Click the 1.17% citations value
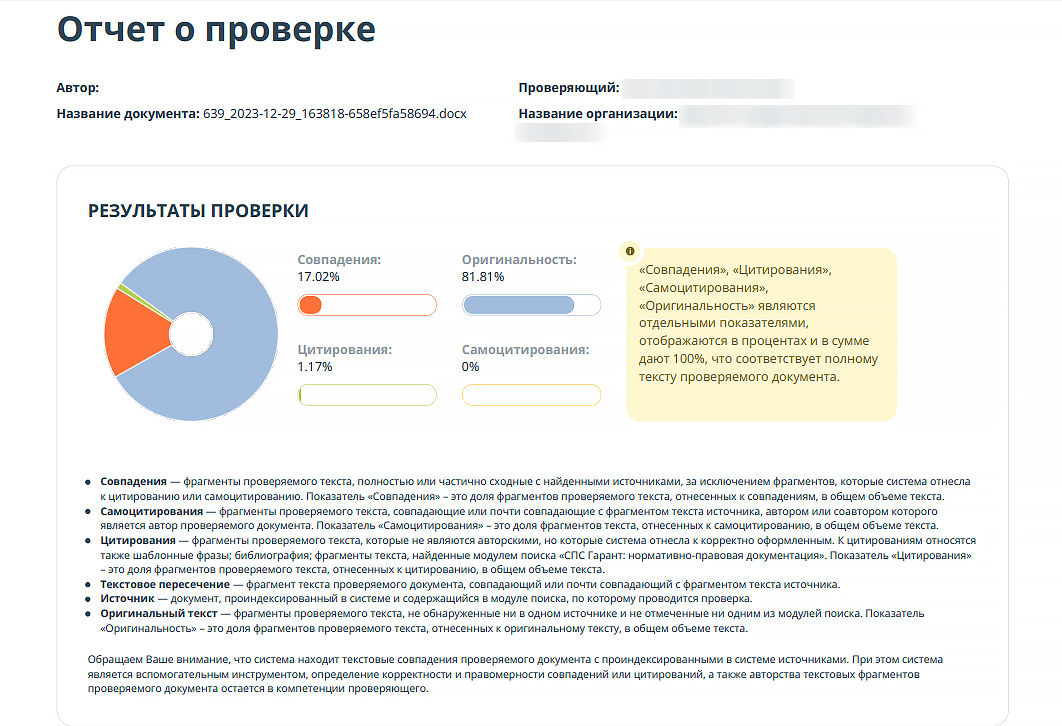1062x726 pixels. coord(315,367)
